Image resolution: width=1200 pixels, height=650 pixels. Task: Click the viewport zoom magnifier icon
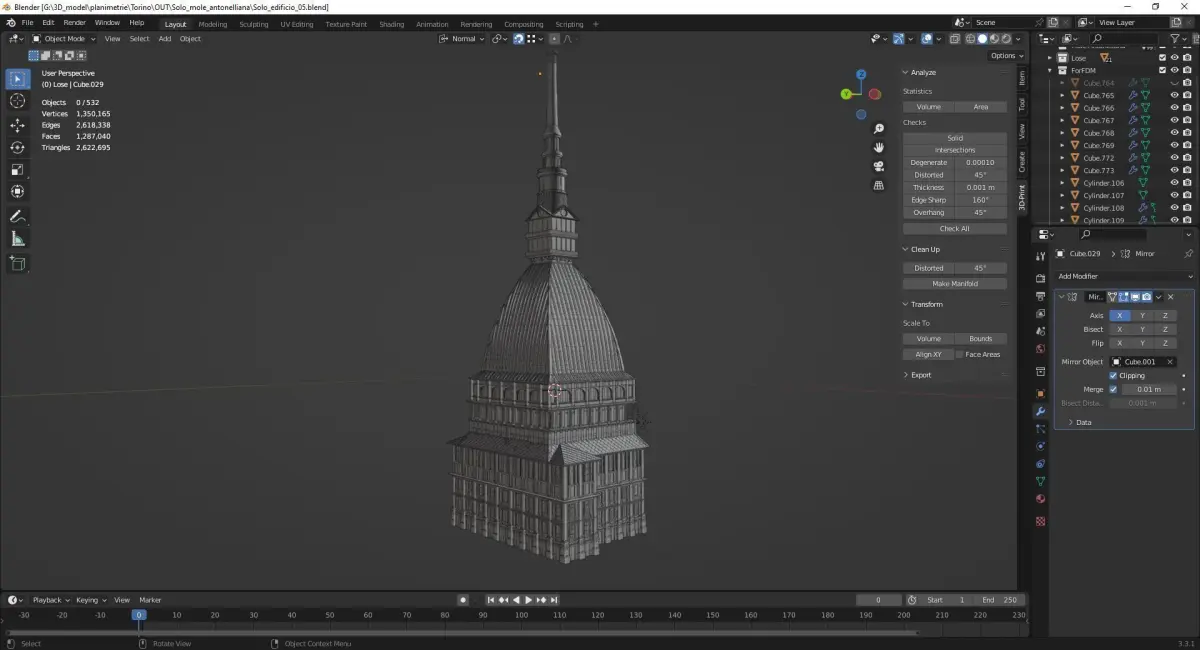[879, 129]
